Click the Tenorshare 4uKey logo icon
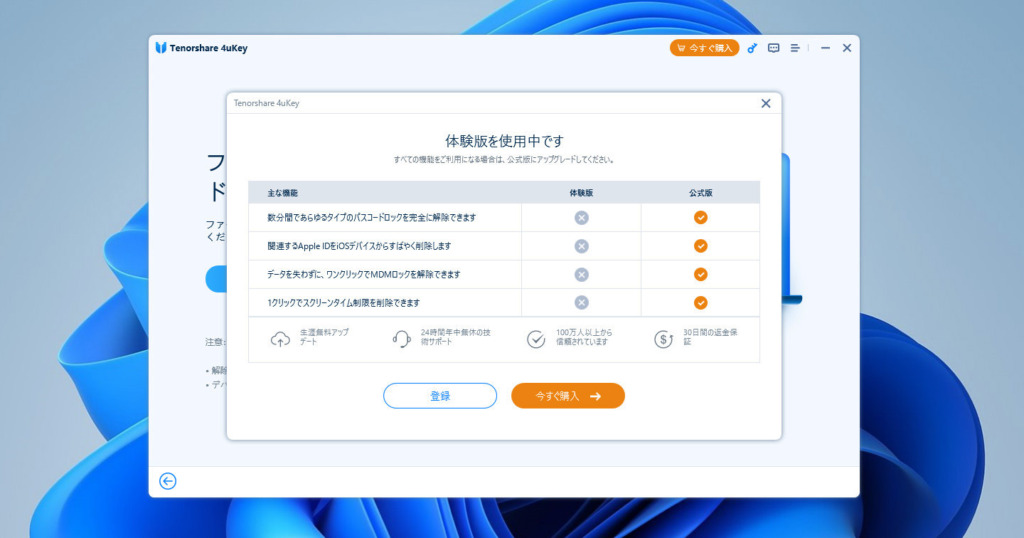This screenshot has width=1024, height=538. 161,48
